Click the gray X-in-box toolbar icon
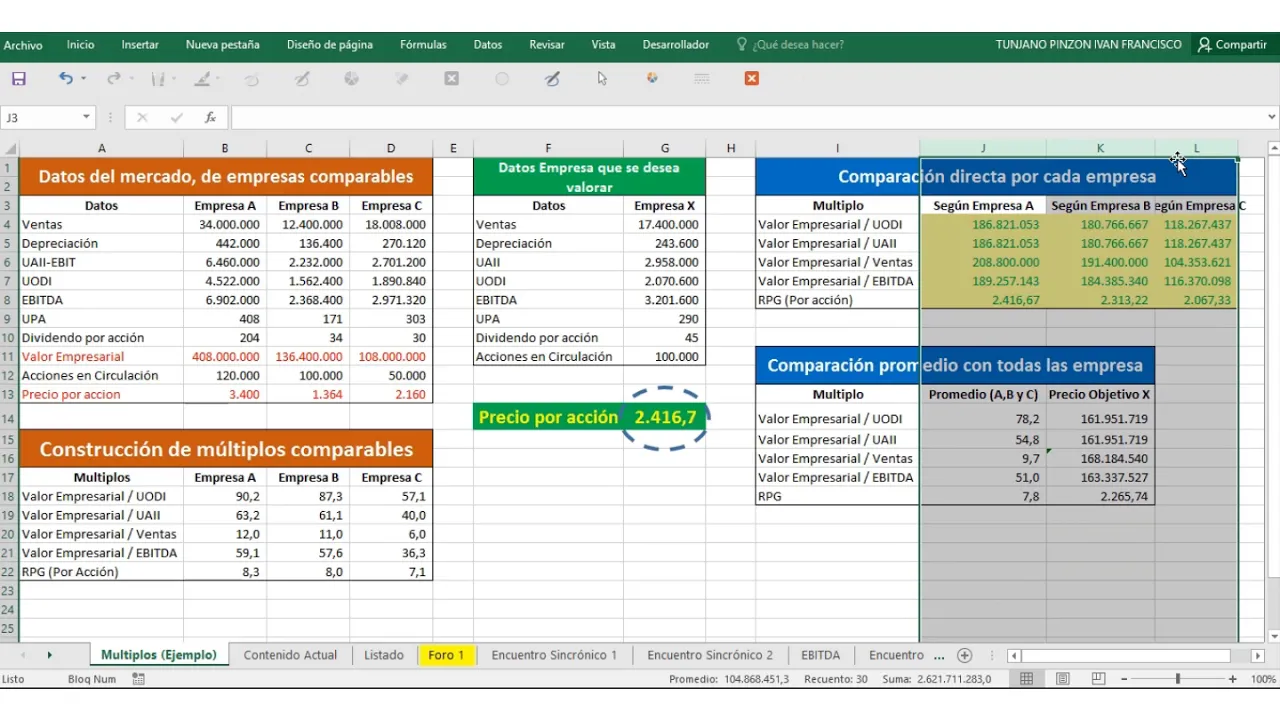The height and width of the screenshot is (720, 1280). [452, 78]
